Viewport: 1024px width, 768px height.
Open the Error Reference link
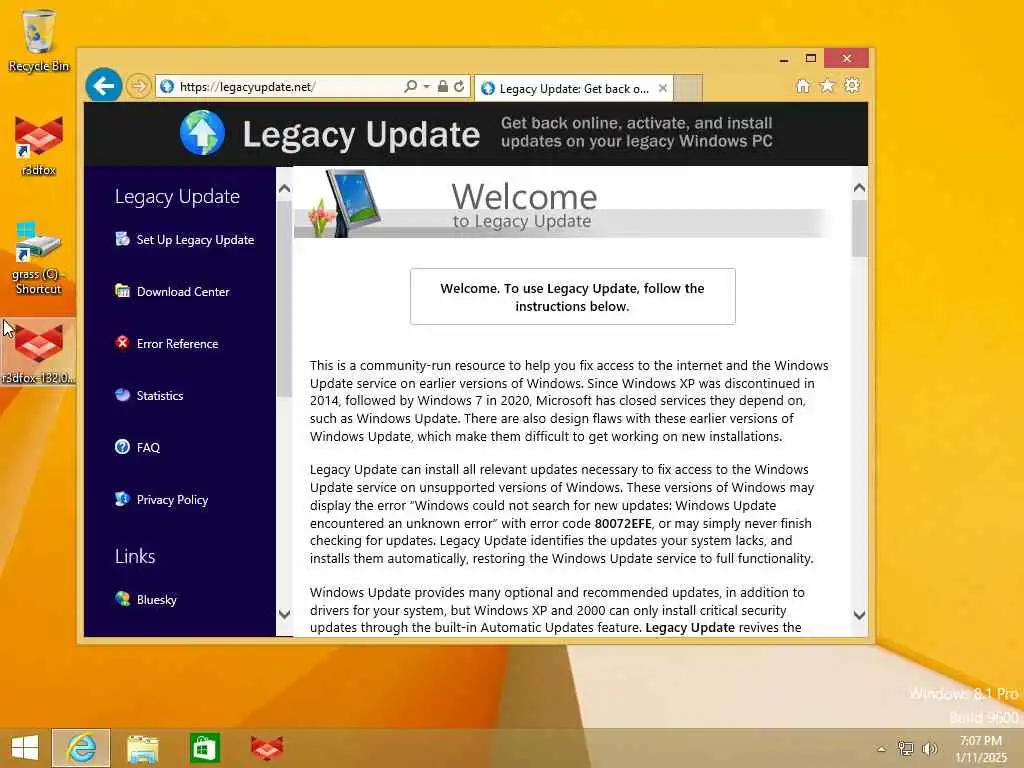177,344
